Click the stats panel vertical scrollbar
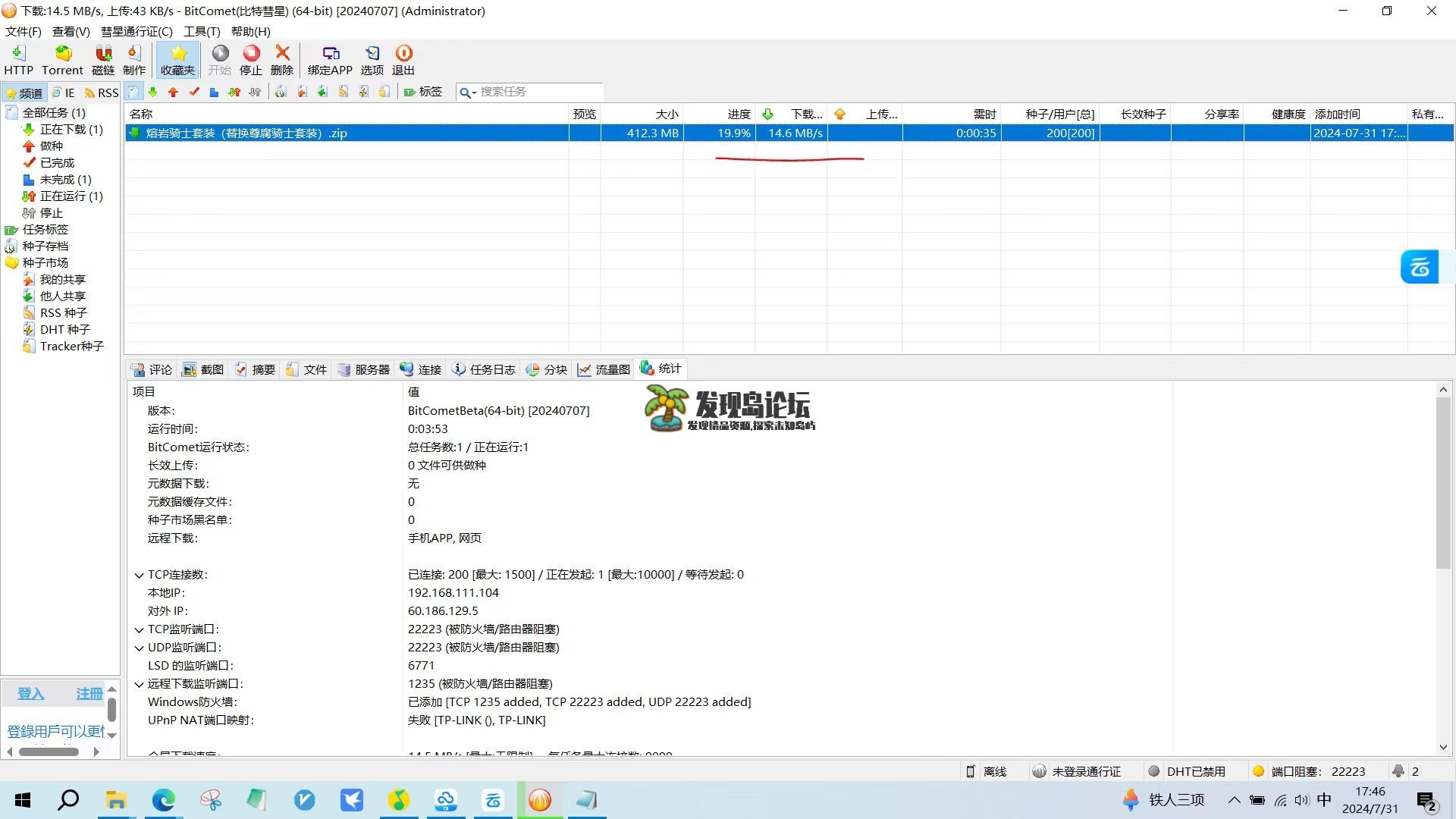 click(1443, 482)
